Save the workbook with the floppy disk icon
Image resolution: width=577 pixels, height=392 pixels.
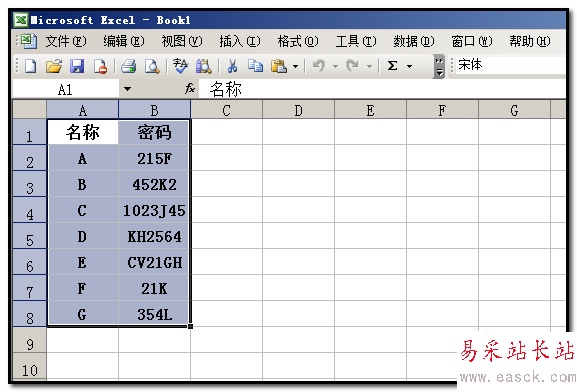[77, 67]
